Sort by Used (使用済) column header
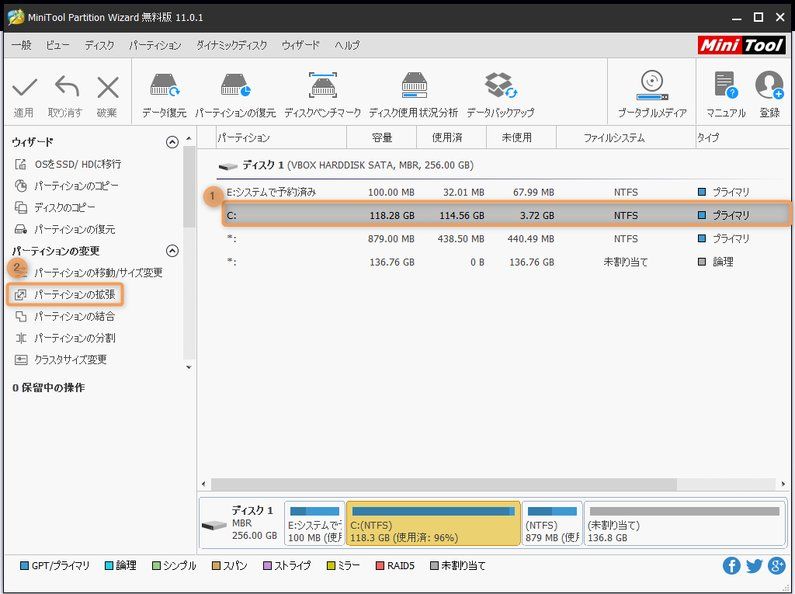The image size is (795, 594). (451, 137)
